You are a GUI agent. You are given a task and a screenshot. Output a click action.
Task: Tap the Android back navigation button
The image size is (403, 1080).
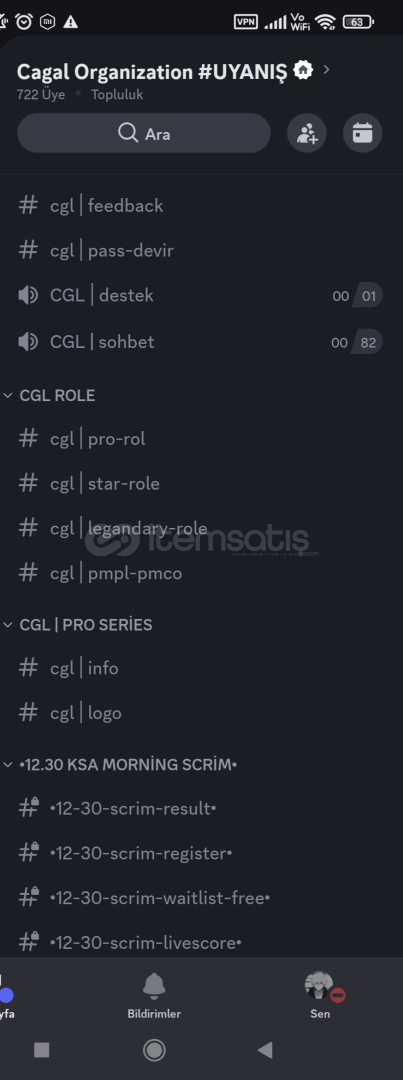265,1050
